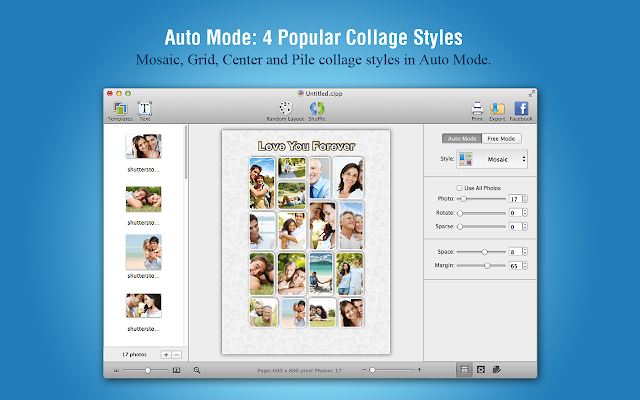
Task: Remove a photo with the minus button
Action: tap(177, 355)
